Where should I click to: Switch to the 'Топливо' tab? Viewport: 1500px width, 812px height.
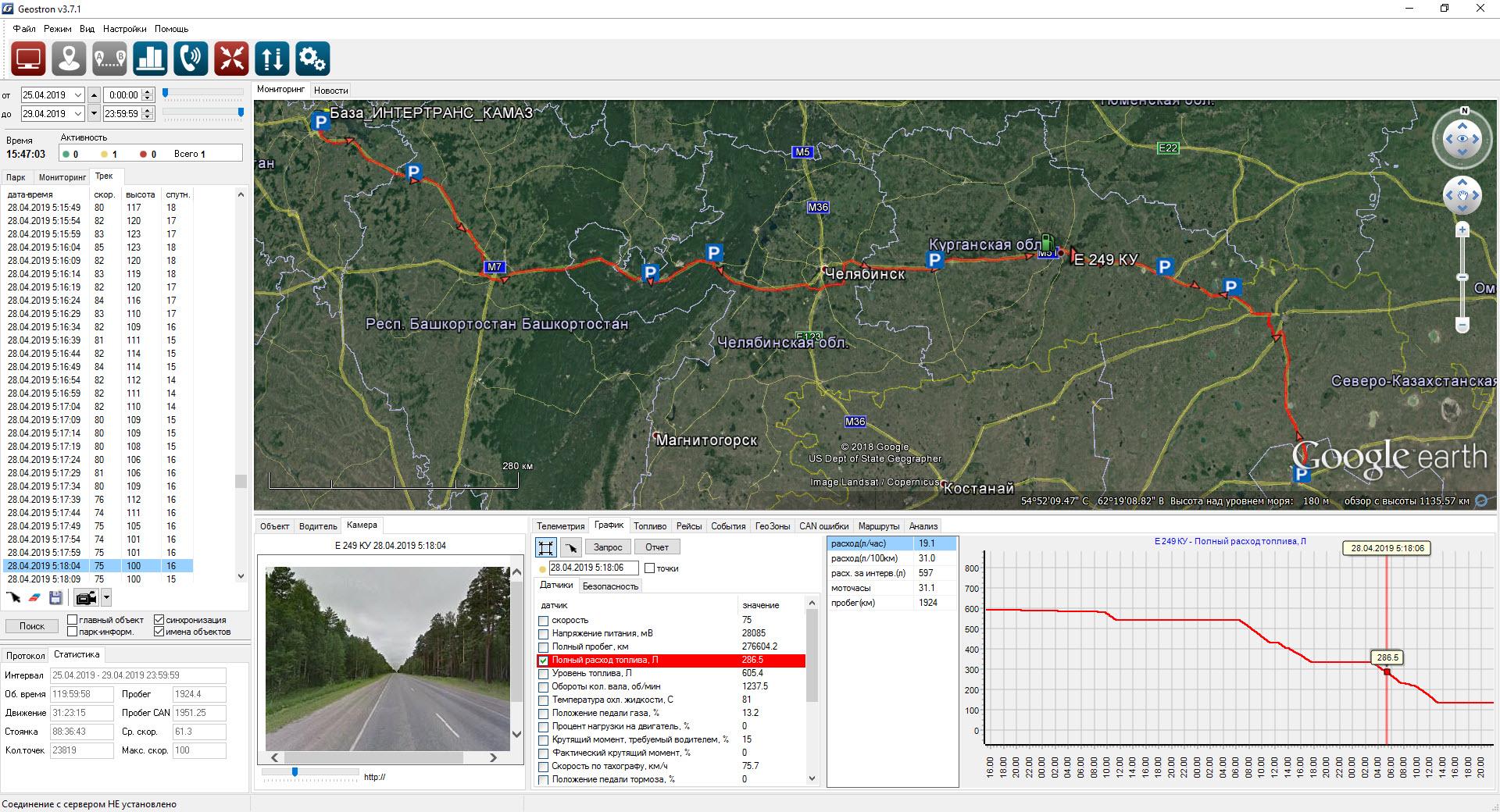[650, 526]
